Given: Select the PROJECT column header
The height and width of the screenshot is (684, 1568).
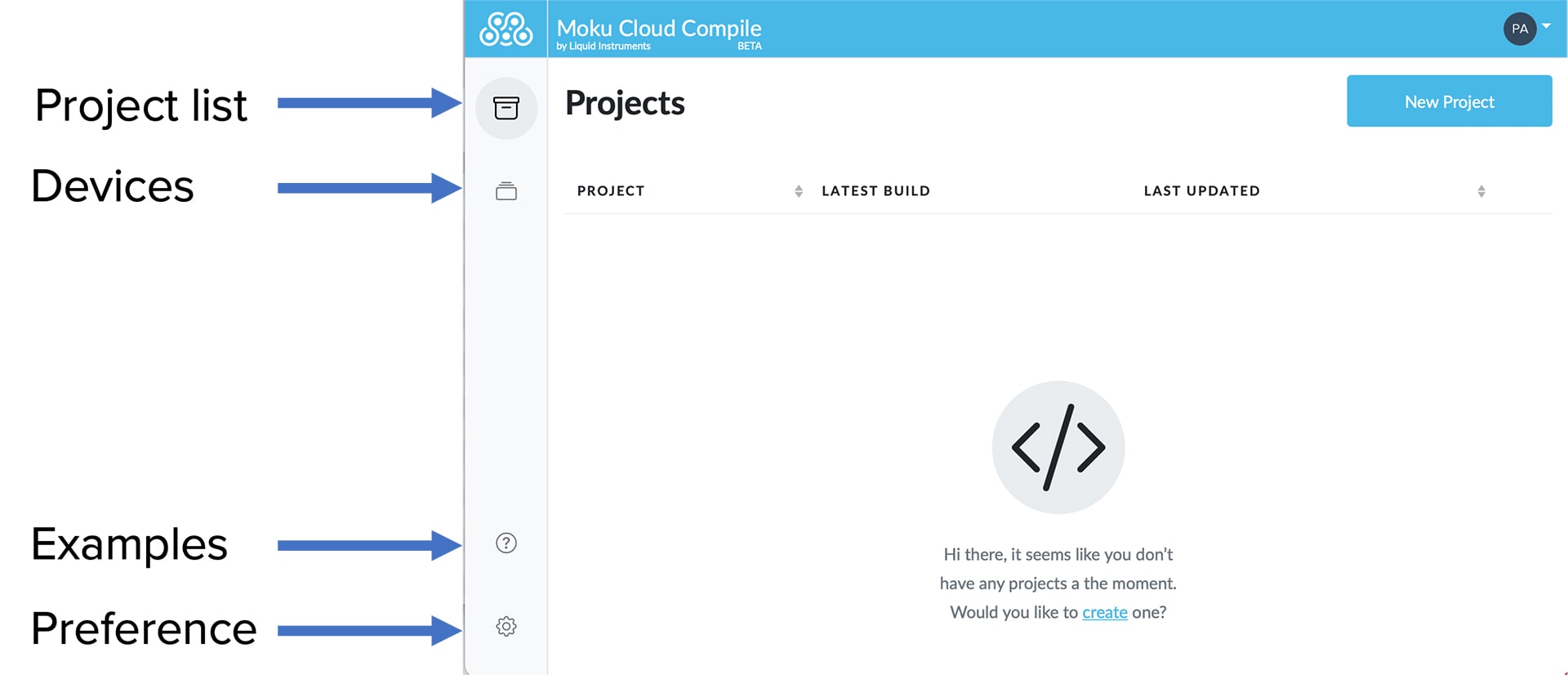Looking at the screenshot, I should click(x=611, y=191).
